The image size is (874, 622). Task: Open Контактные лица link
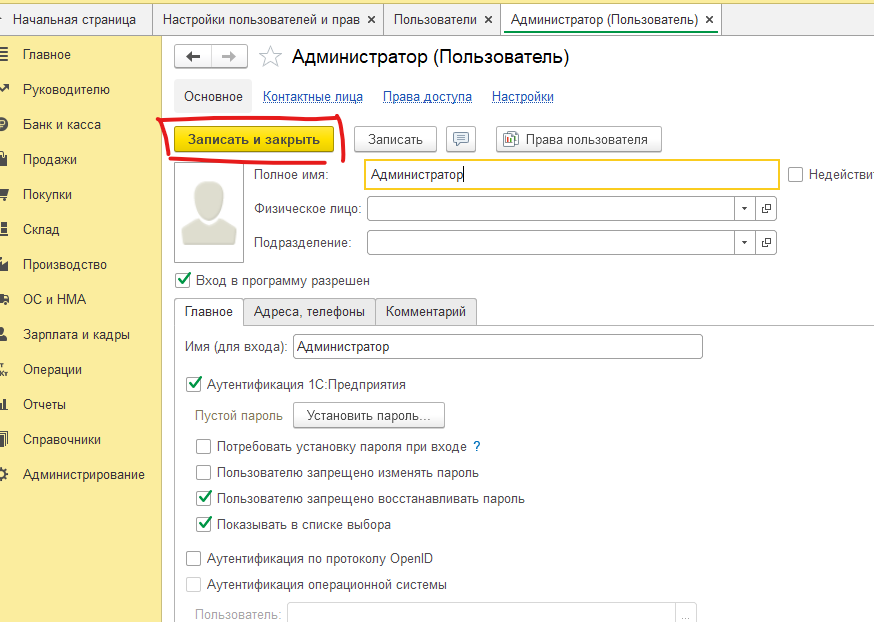click(x=313, y=96)
